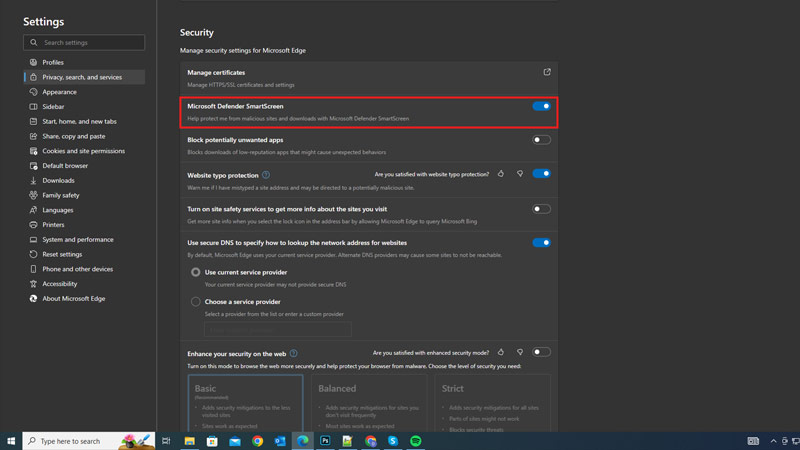Click the Share, copy and paste icon
This screenshot has height=450, width=800.
tap(33, 136)
